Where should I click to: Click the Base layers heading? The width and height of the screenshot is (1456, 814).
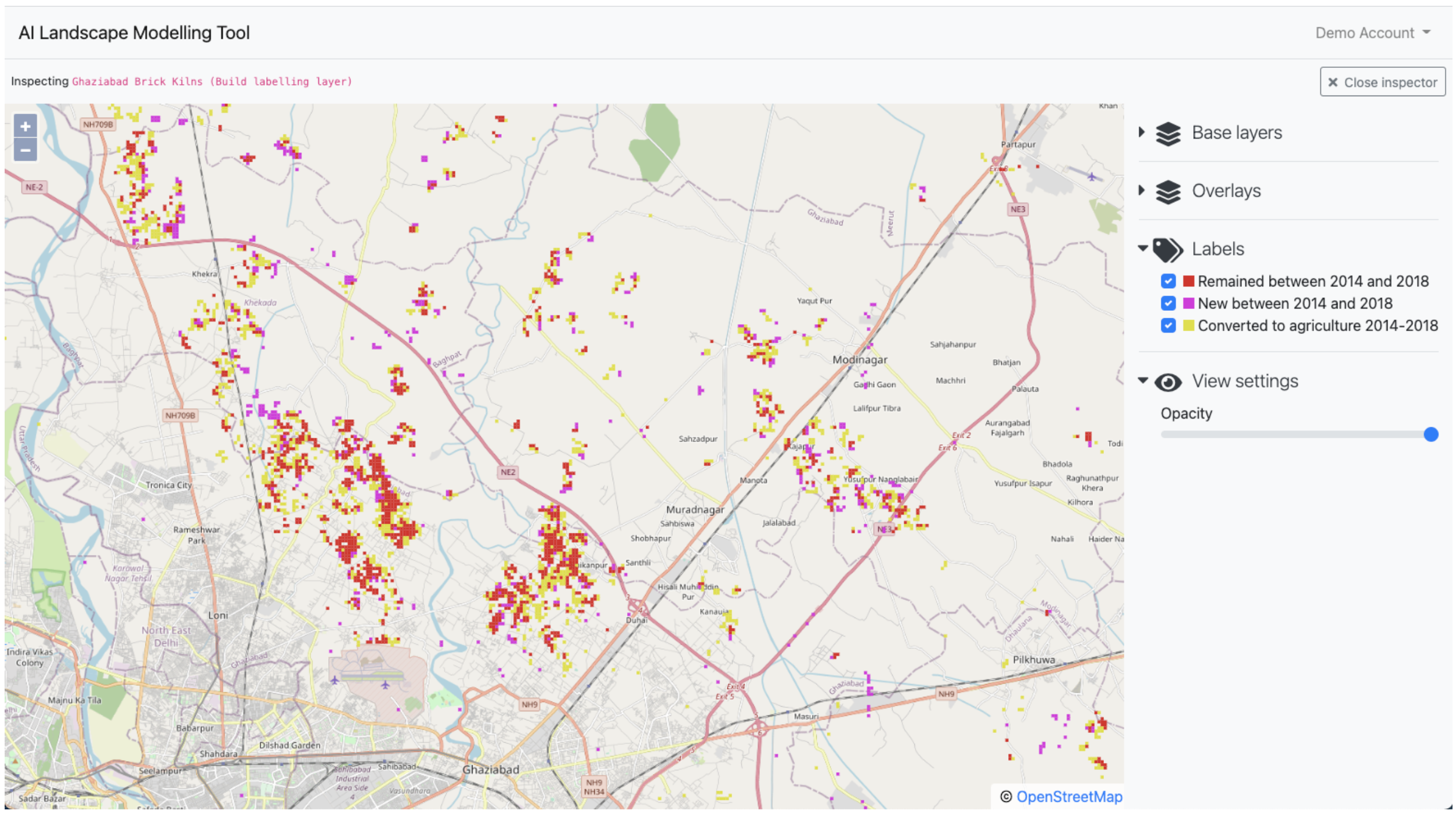1237,133
